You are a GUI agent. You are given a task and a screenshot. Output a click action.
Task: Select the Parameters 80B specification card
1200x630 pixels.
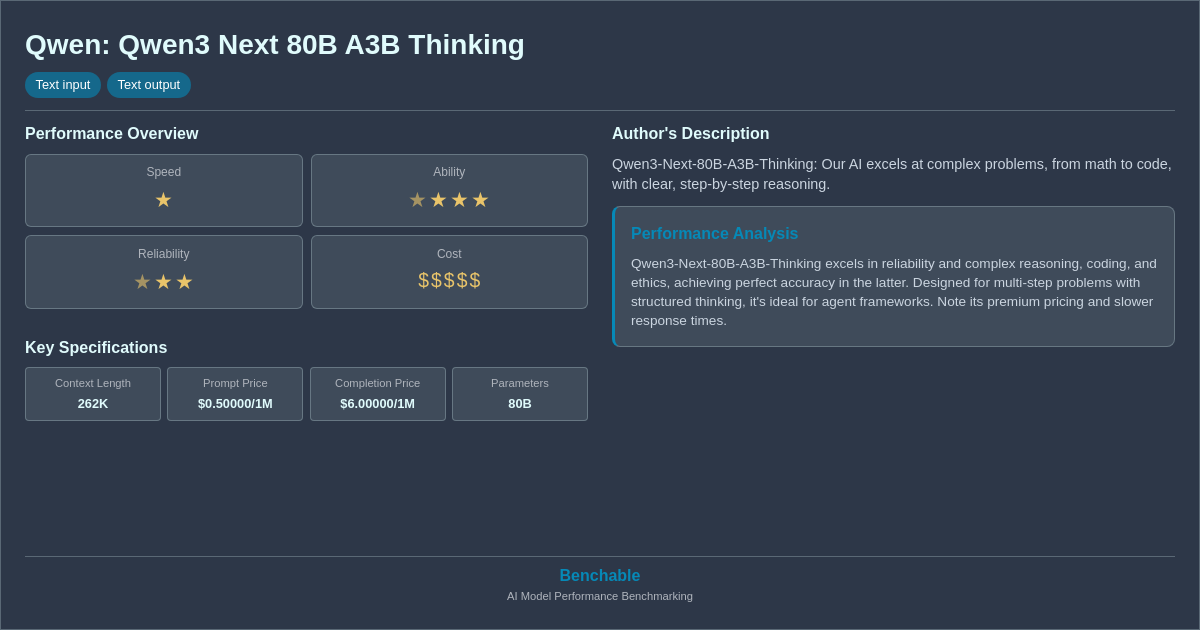point(519,394)
